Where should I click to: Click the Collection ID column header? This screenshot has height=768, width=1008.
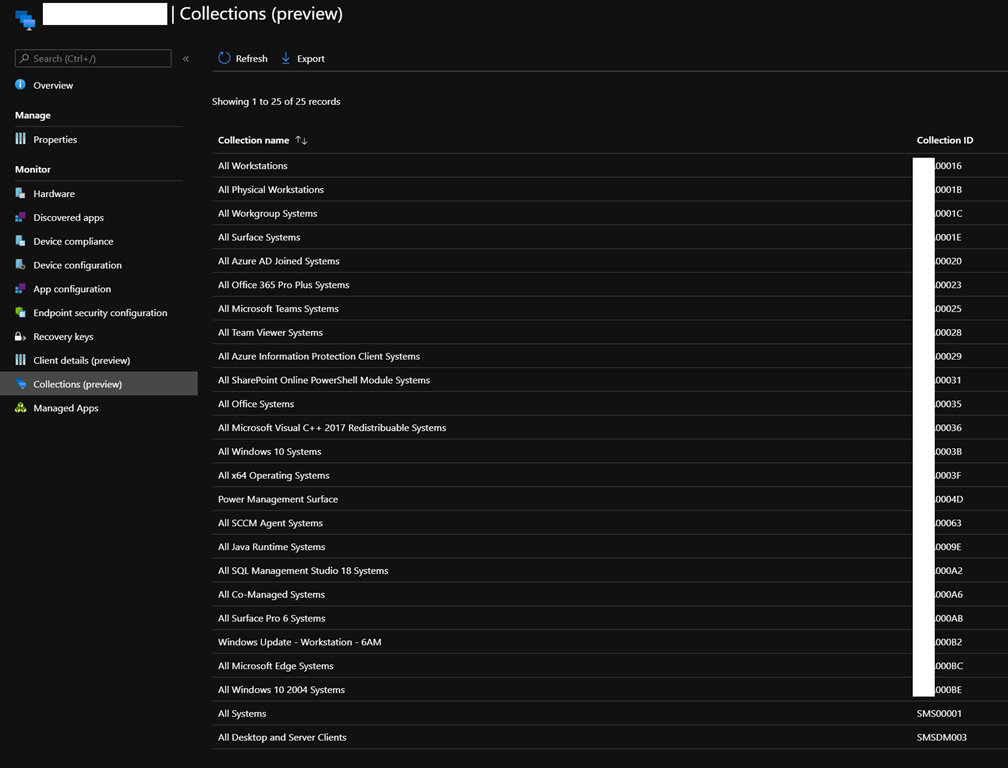944,140
